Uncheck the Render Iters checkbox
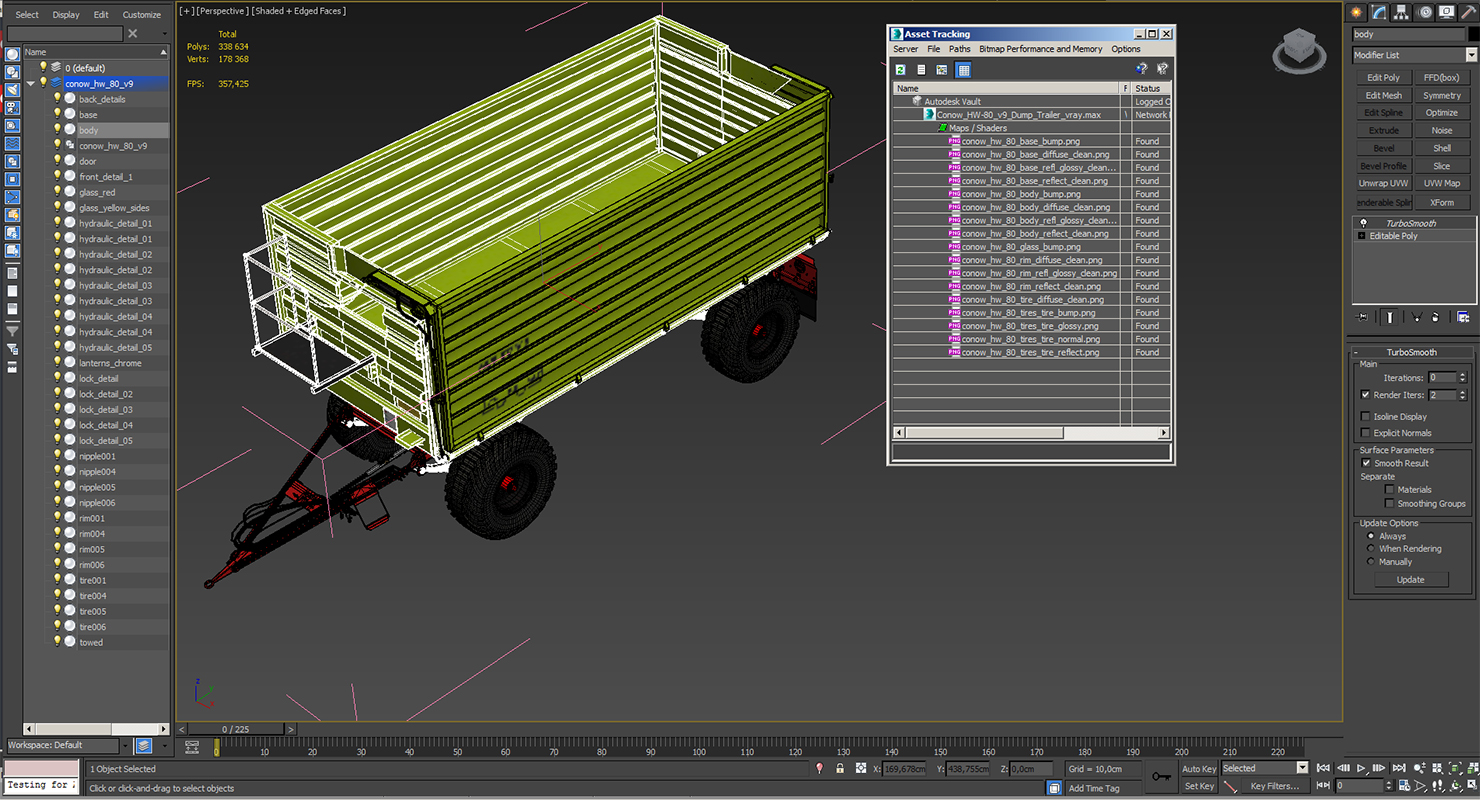This screenshot has height=800, width=1480. [1366, 395]
